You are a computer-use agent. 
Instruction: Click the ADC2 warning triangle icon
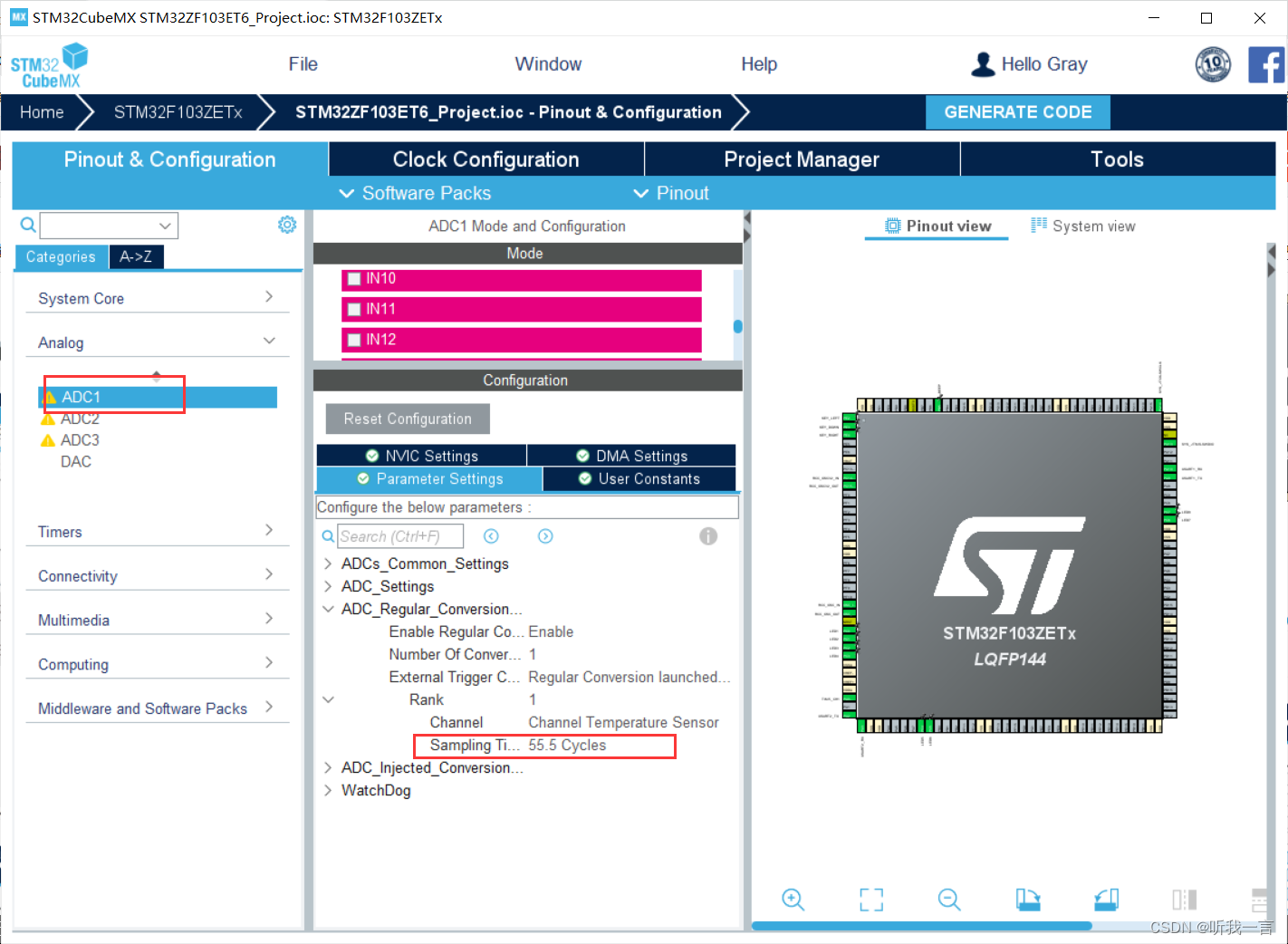[x=48, y=419]
